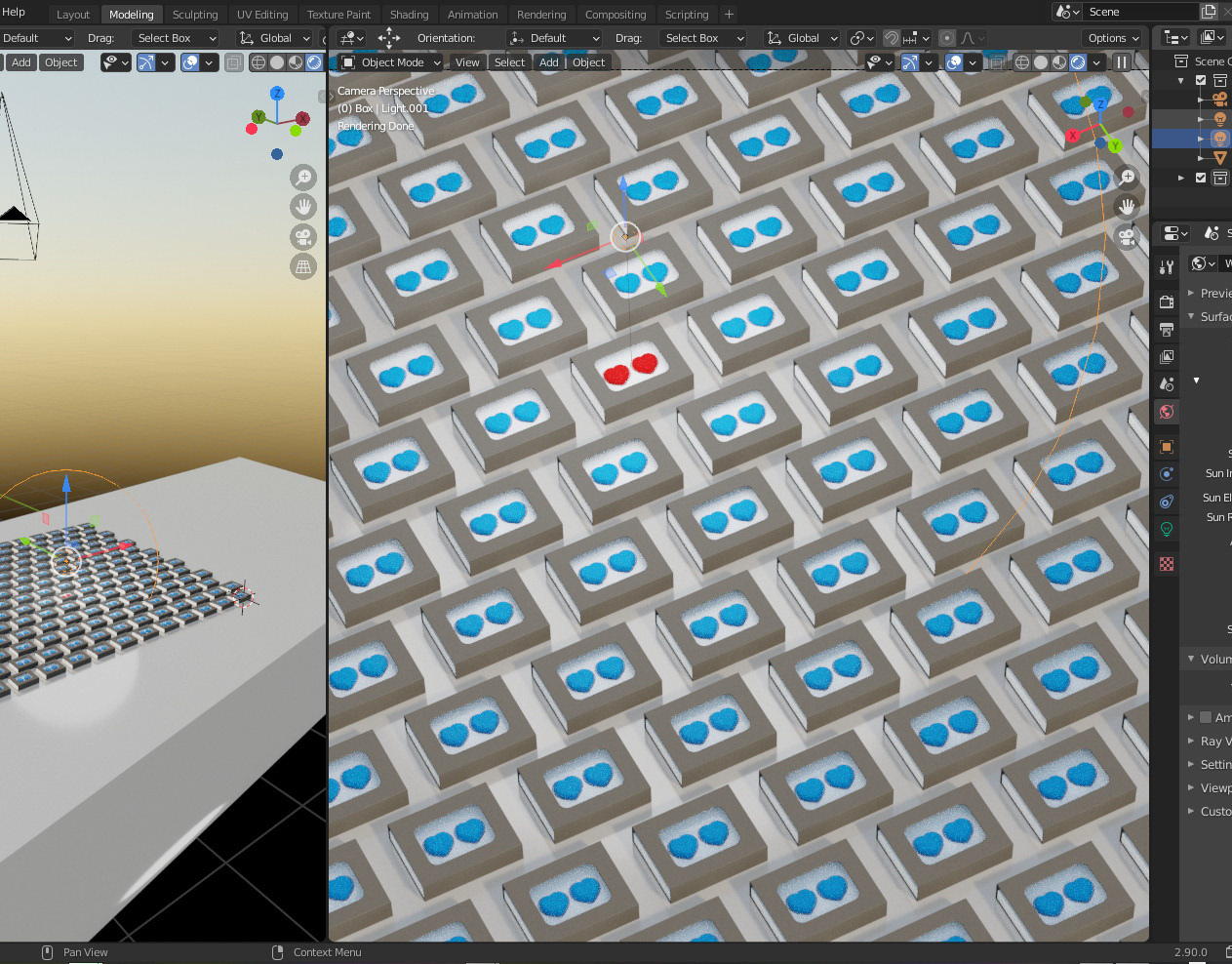Click zoom icon in right viewport

click(x=1127, y=178)
